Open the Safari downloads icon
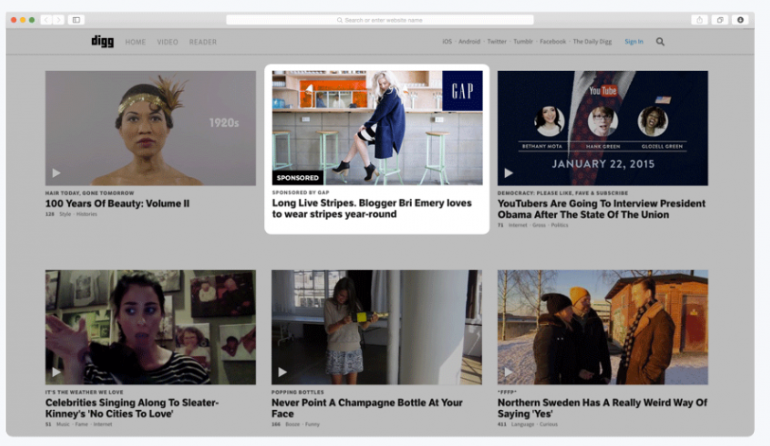The image size is (770, 446). pos(741,19)
